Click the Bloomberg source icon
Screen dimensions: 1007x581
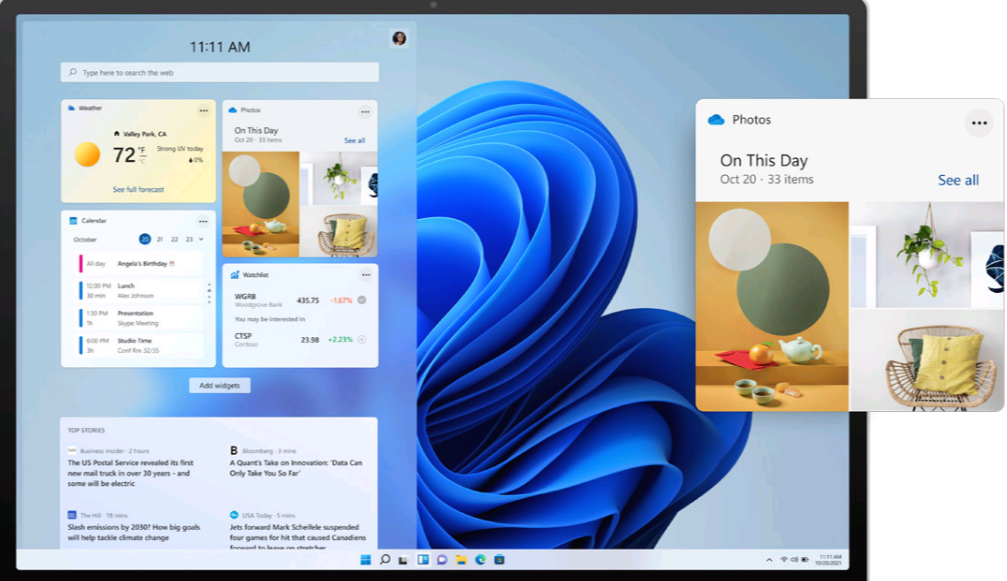pyautogui.click(x=234, y=451)
